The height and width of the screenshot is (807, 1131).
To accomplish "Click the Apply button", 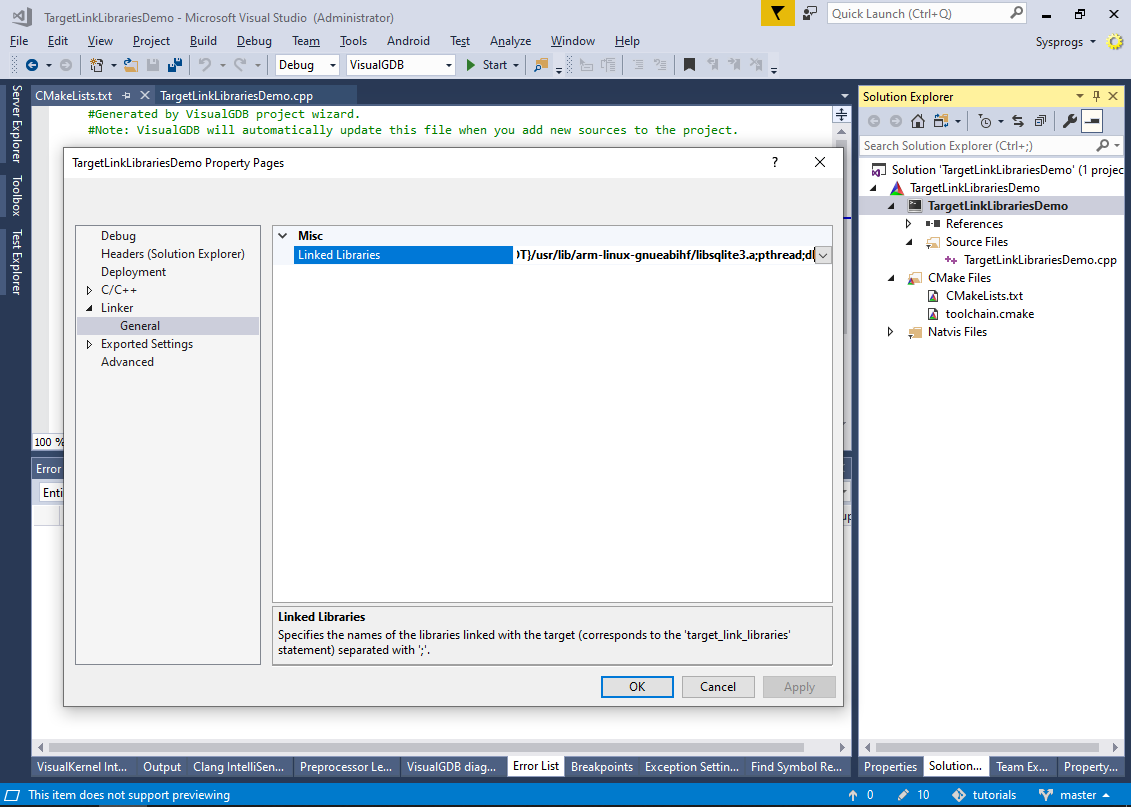I will [x=799, y=687].
